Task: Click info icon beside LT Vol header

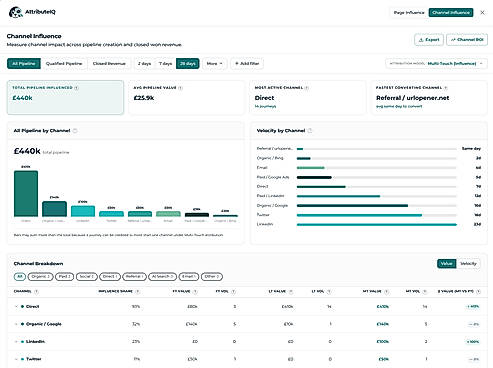Action: (x=329, y=292)
